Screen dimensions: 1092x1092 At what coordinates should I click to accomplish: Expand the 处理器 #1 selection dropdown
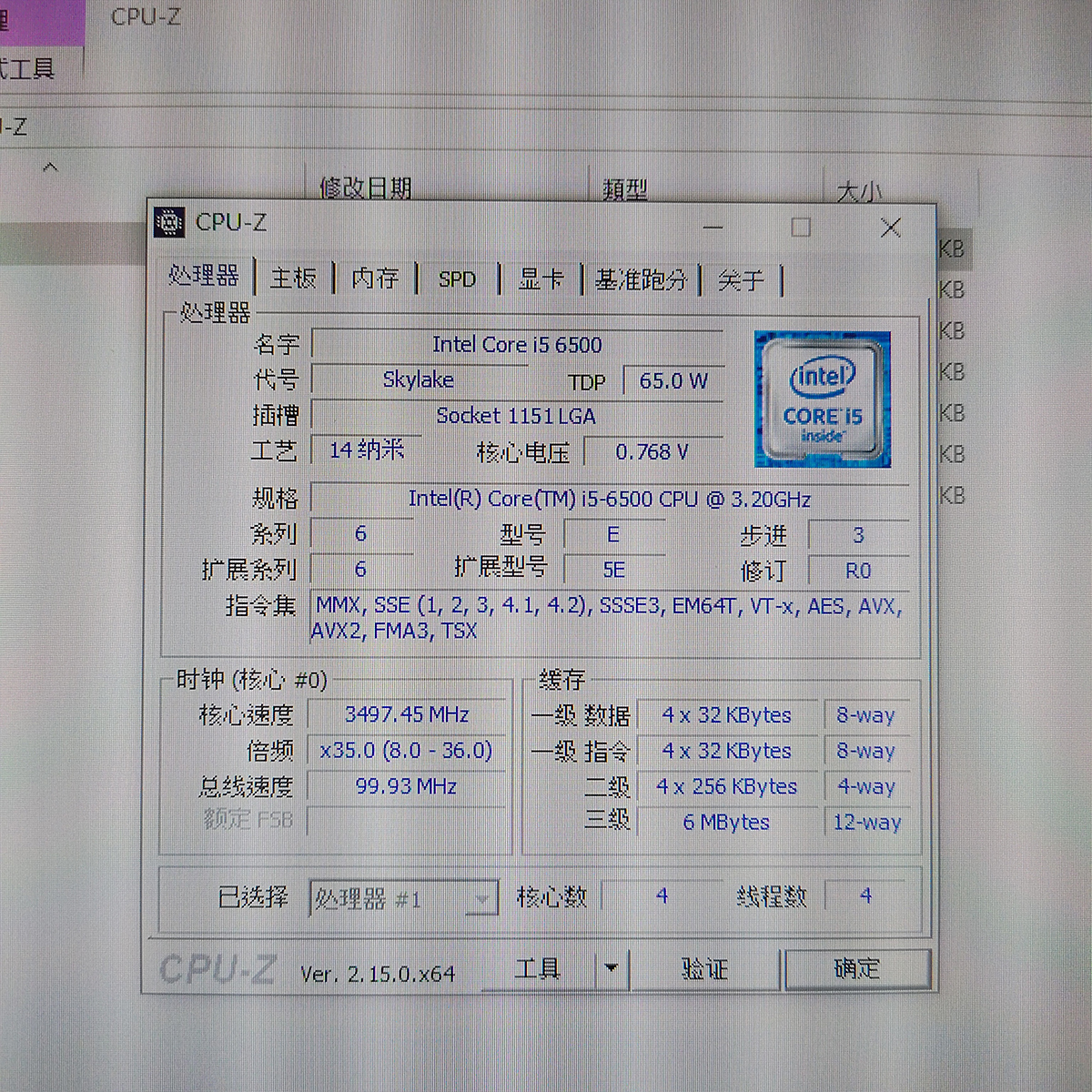click(480, 899)
